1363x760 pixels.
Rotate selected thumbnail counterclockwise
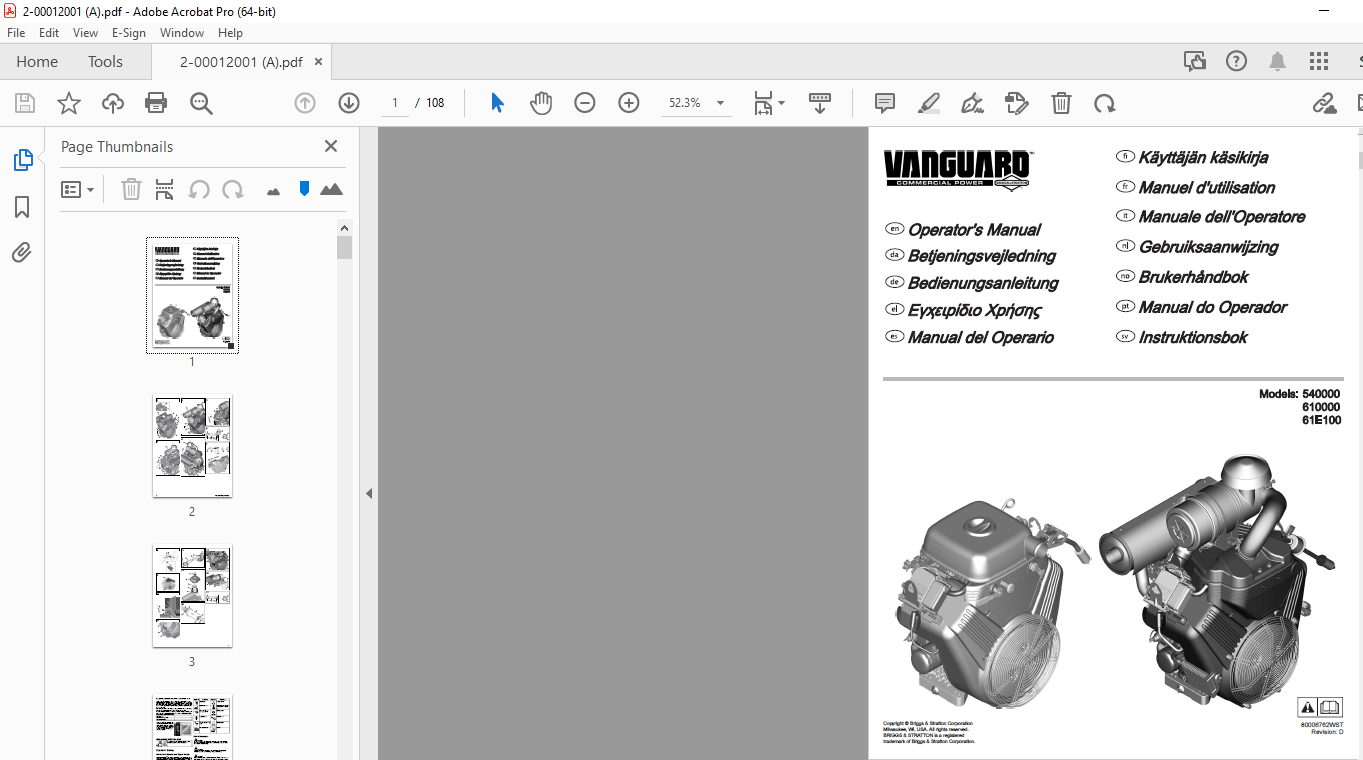199,189
